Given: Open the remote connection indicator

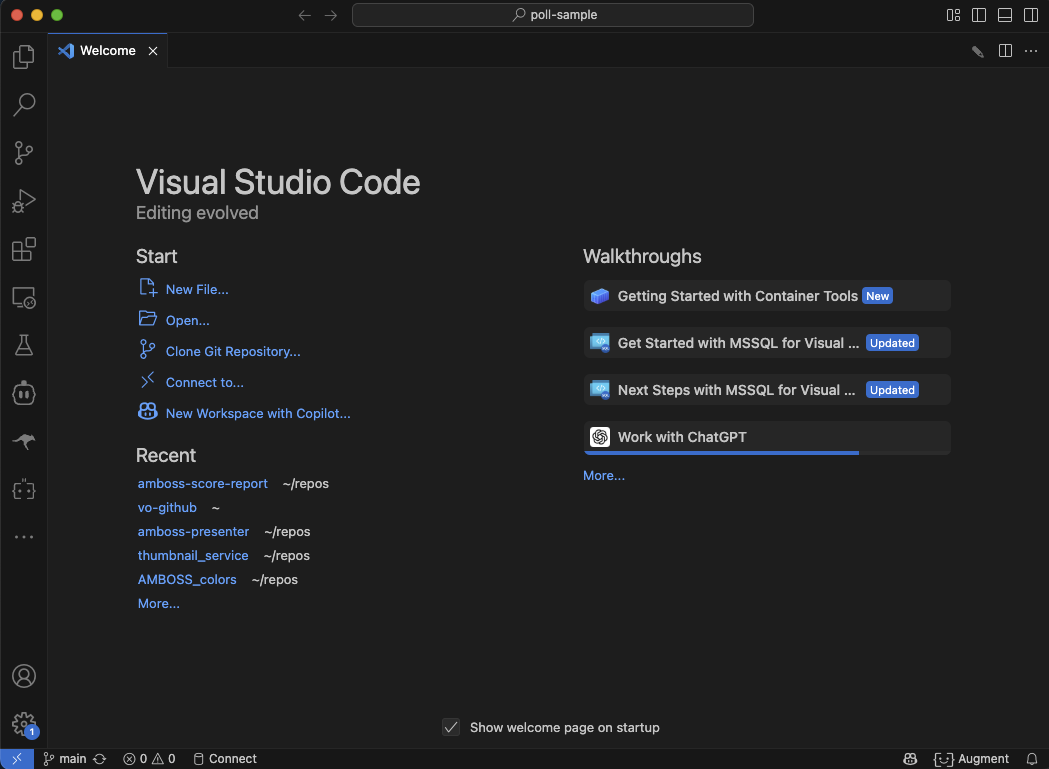Looking at the screenshot, I should point(15,758).
